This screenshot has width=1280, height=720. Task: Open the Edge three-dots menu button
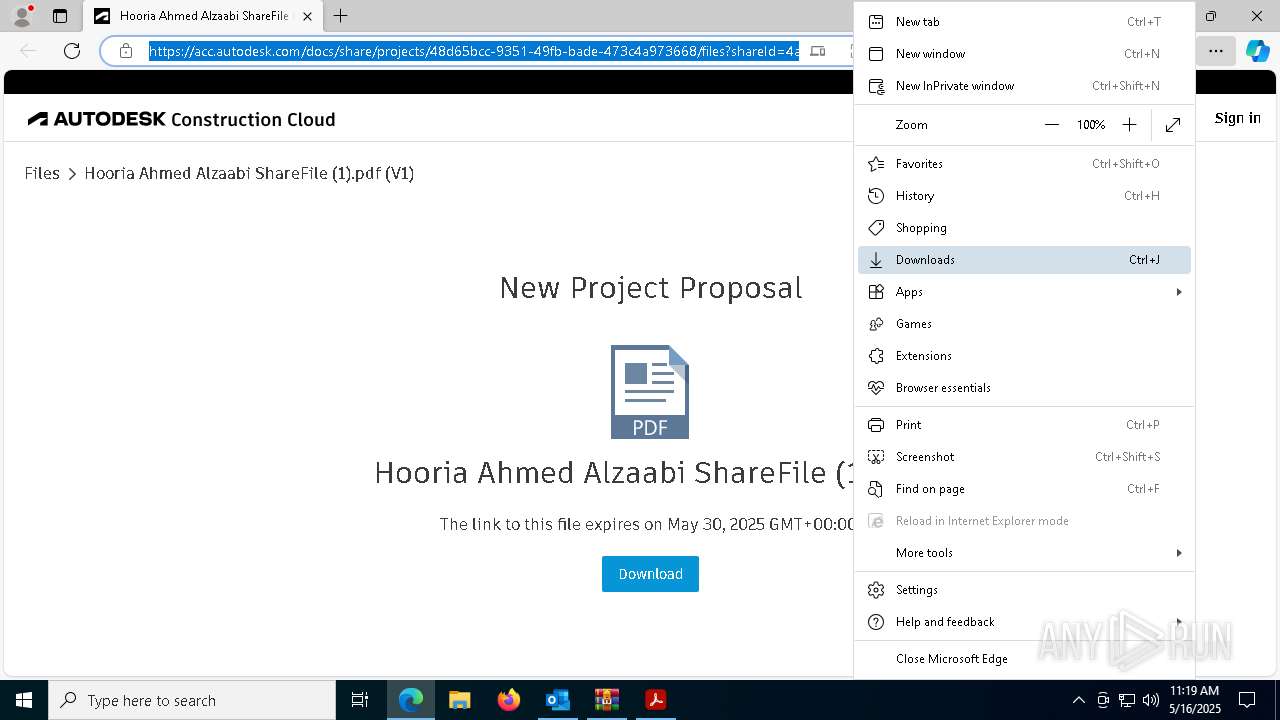click(1215, 51)
